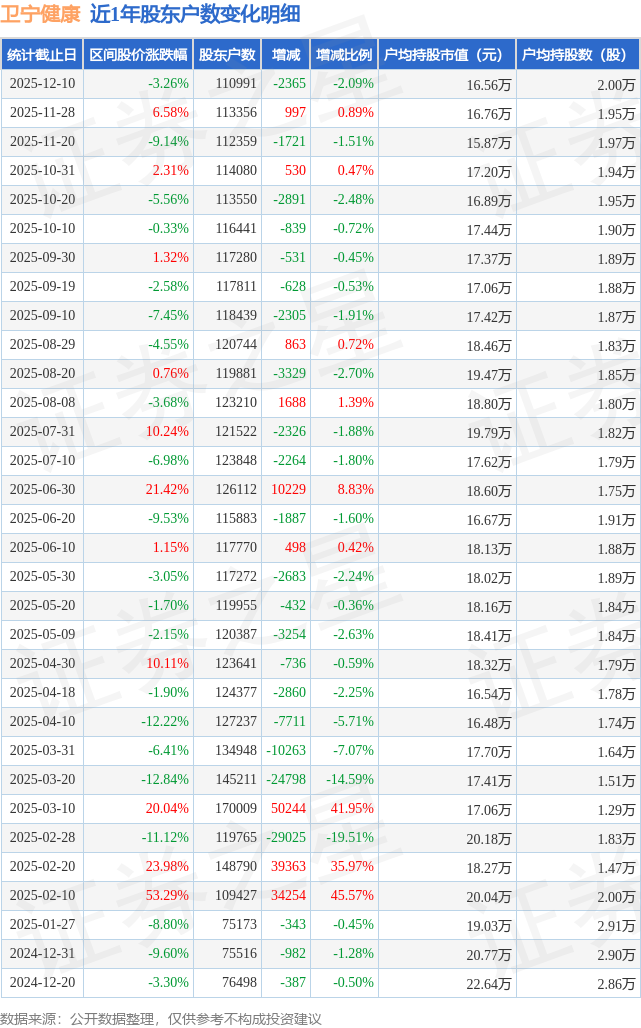Viewport: 641px width, 1028px height.
Task: Click the 户均持股市值(元) column header
Action: [446, 55]
